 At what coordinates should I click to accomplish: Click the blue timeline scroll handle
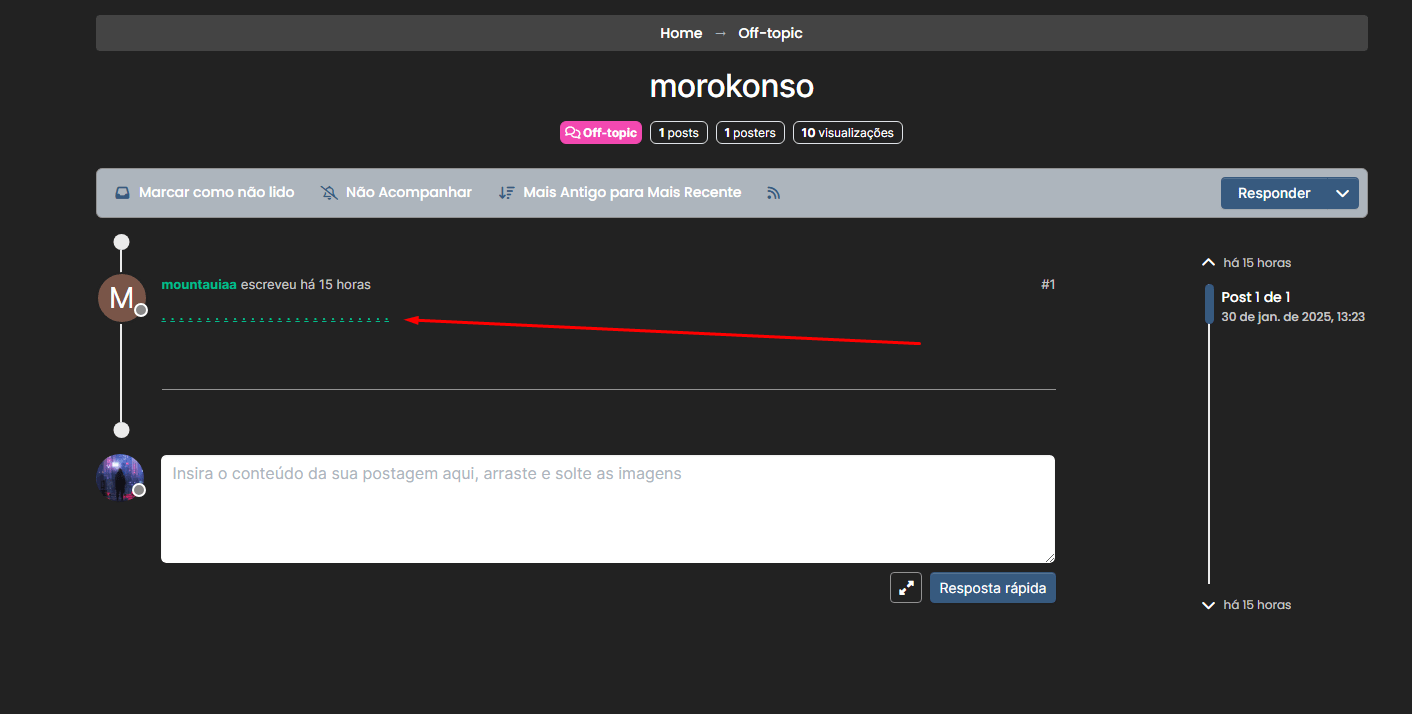[1209, 304]
